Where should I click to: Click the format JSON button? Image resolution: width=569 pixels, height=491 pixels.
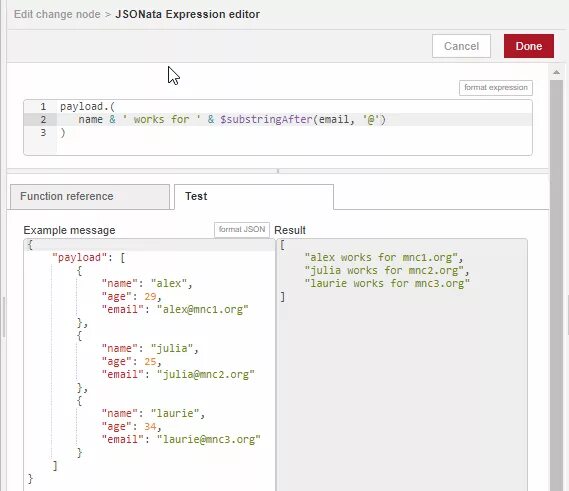(x=242, y=230)
